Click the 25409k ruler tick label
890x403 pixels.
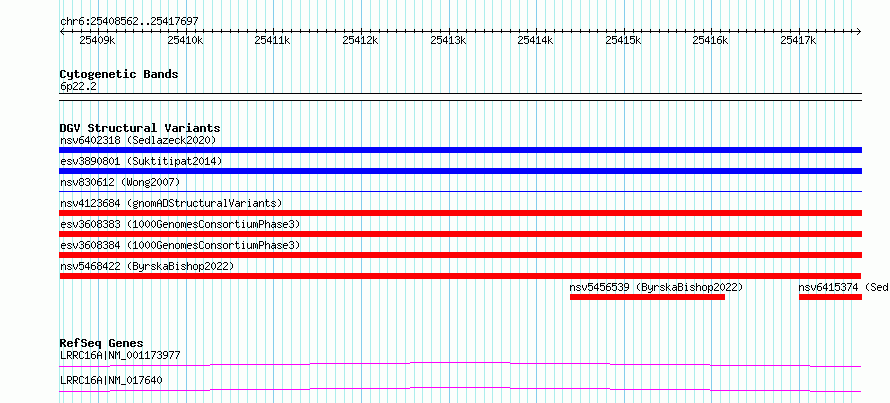pos(97,40)
